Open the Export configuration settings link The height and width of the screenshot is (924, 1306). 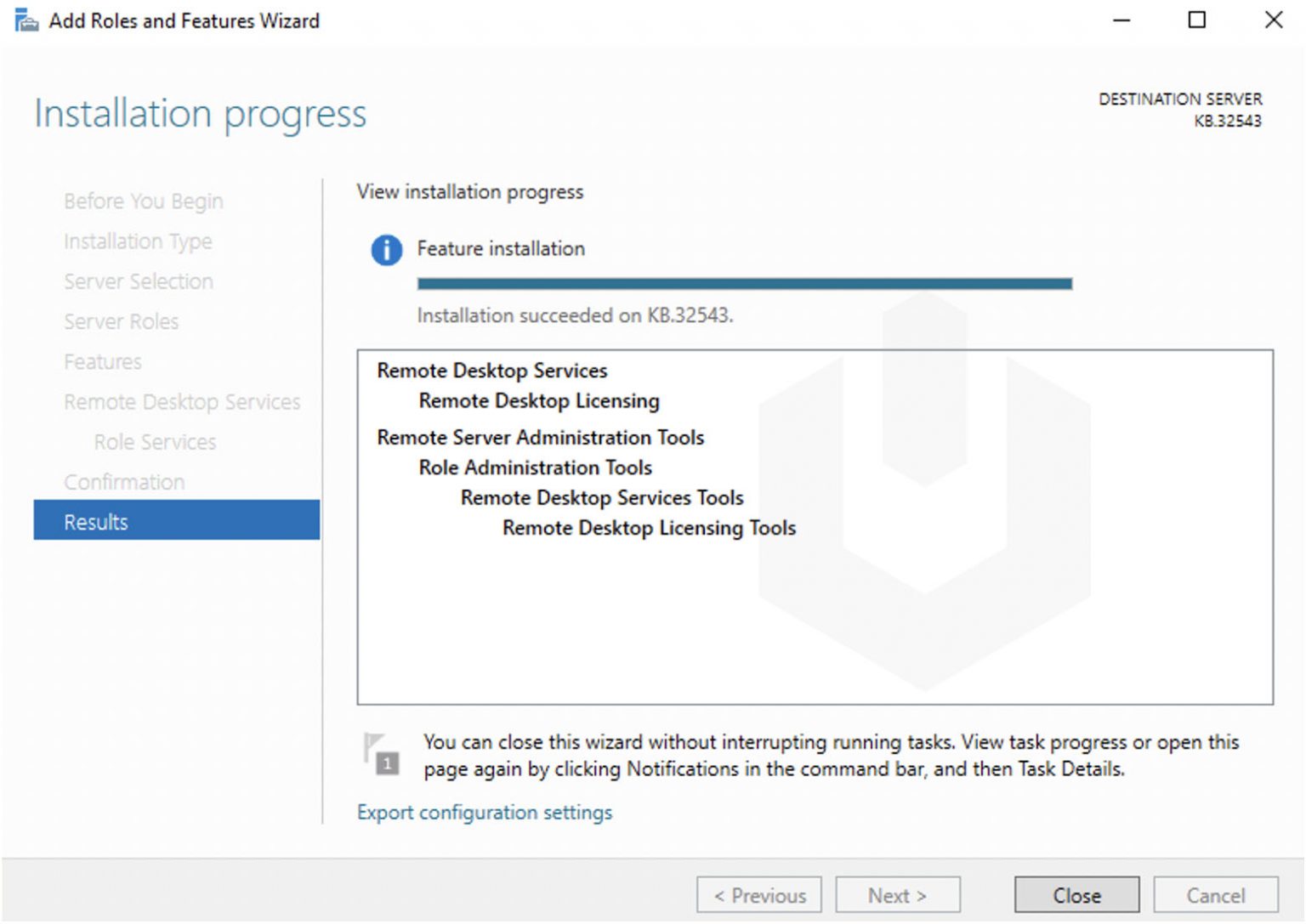coord(484,812)
